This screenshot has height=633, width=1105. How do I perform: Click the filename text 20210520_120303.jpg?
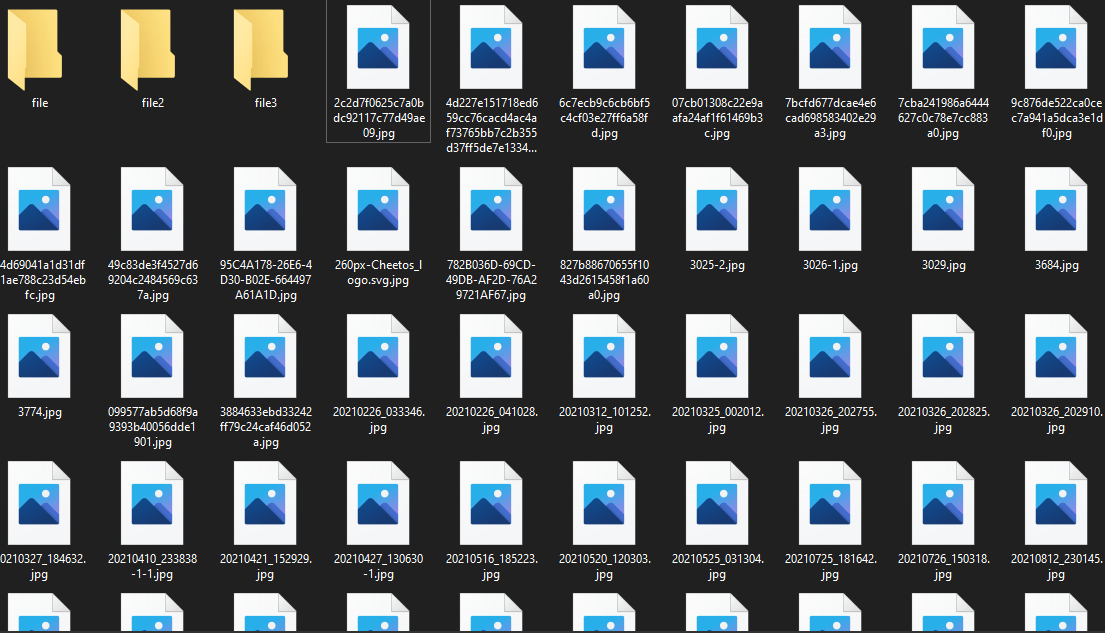(x=604, y=566)
